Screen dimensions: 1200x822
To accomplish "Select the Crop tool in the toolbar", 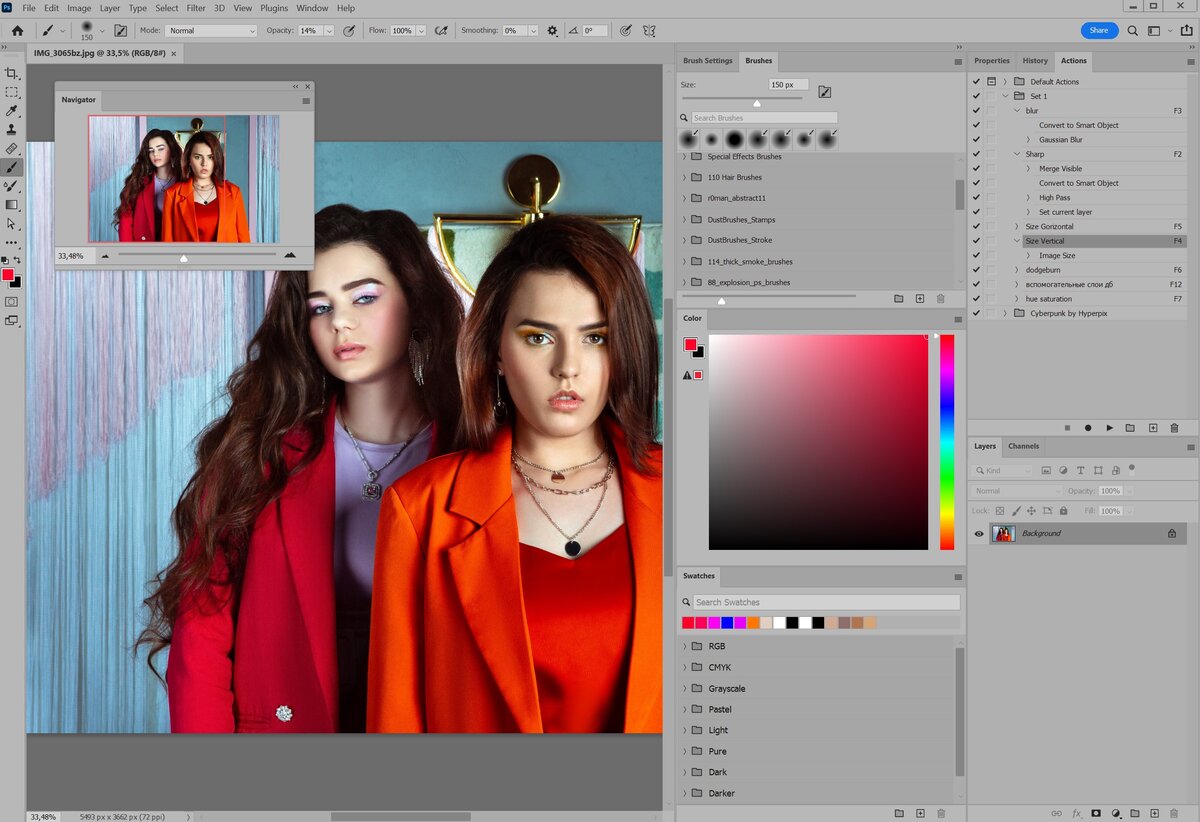I will 12,73.
